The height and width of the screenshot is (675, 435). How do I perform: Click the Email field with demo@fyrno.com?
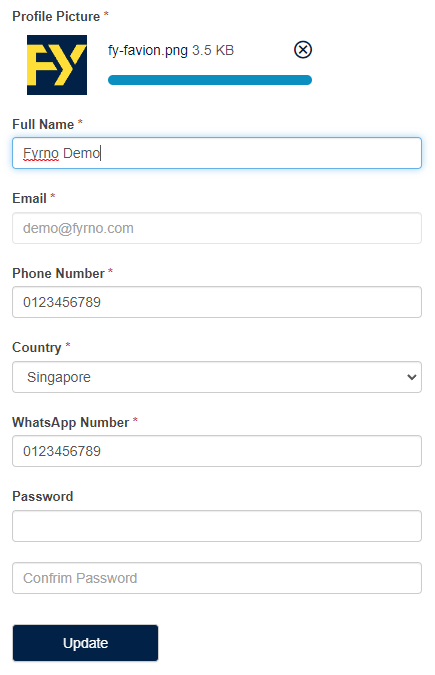[x=217, y=228]
